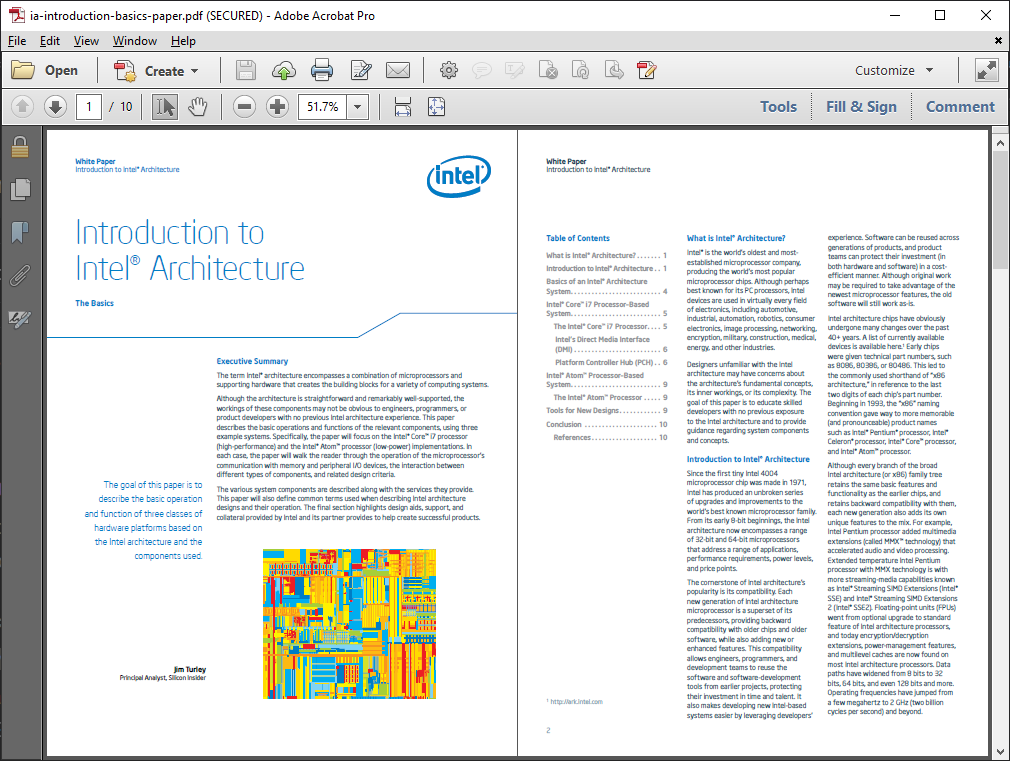Activate the Hand pan tool

coord(198,107)
